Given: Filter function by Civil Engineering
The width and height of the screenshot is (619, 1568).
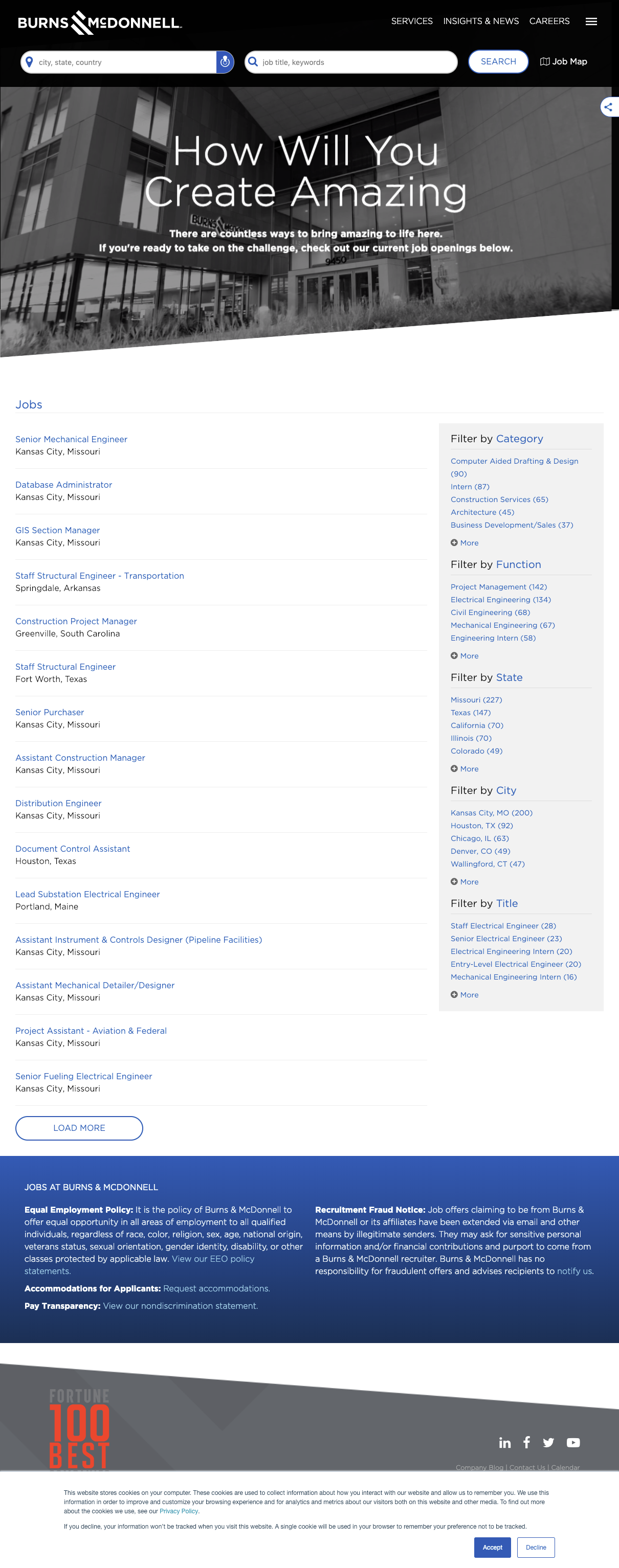Looking at the screenshot, I should click(491, 613).
